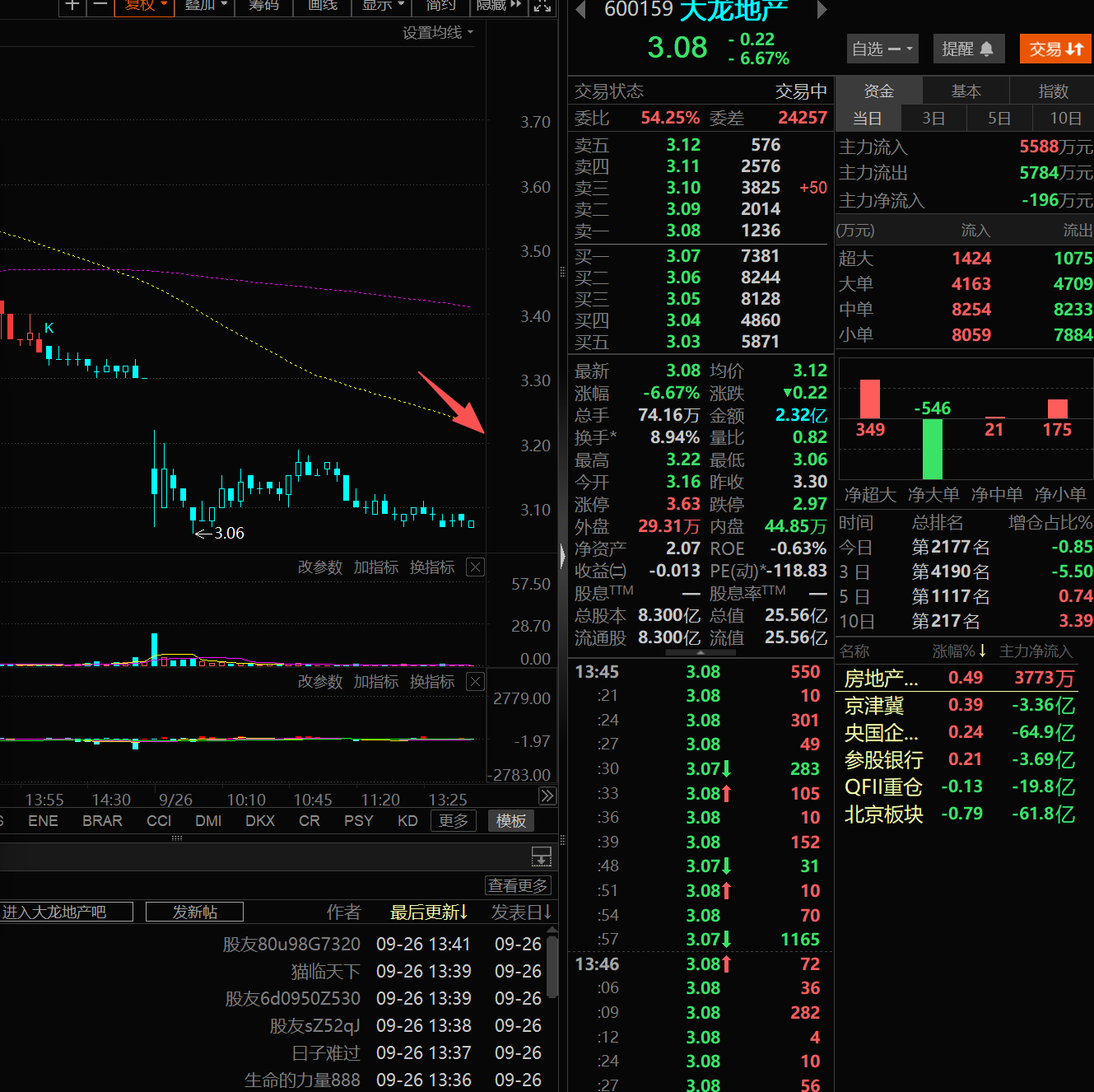Click 改参数 in the first indicator panel
Image resolution: width=1094 pixels, height=1092 pixels.
point(320,567)
